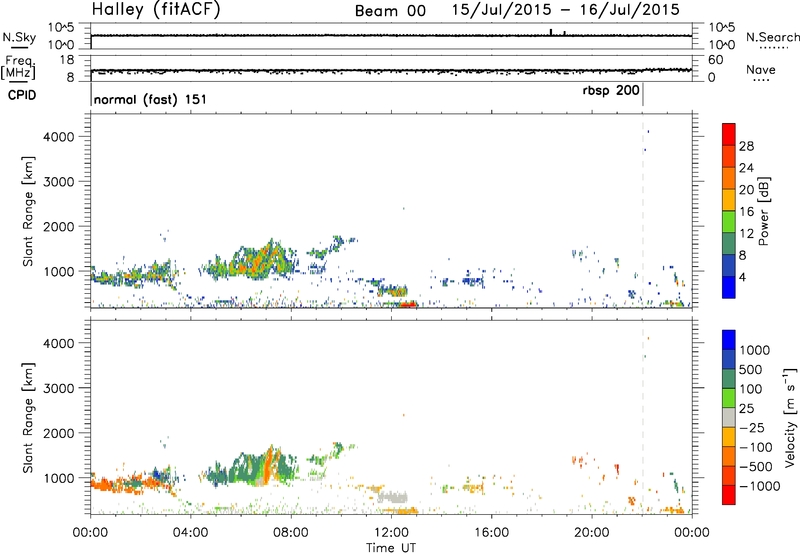The image size is (800, 554).
Task: Click the 'Velocity [m s-1]' colorbar label
Action: click(790, 417)
